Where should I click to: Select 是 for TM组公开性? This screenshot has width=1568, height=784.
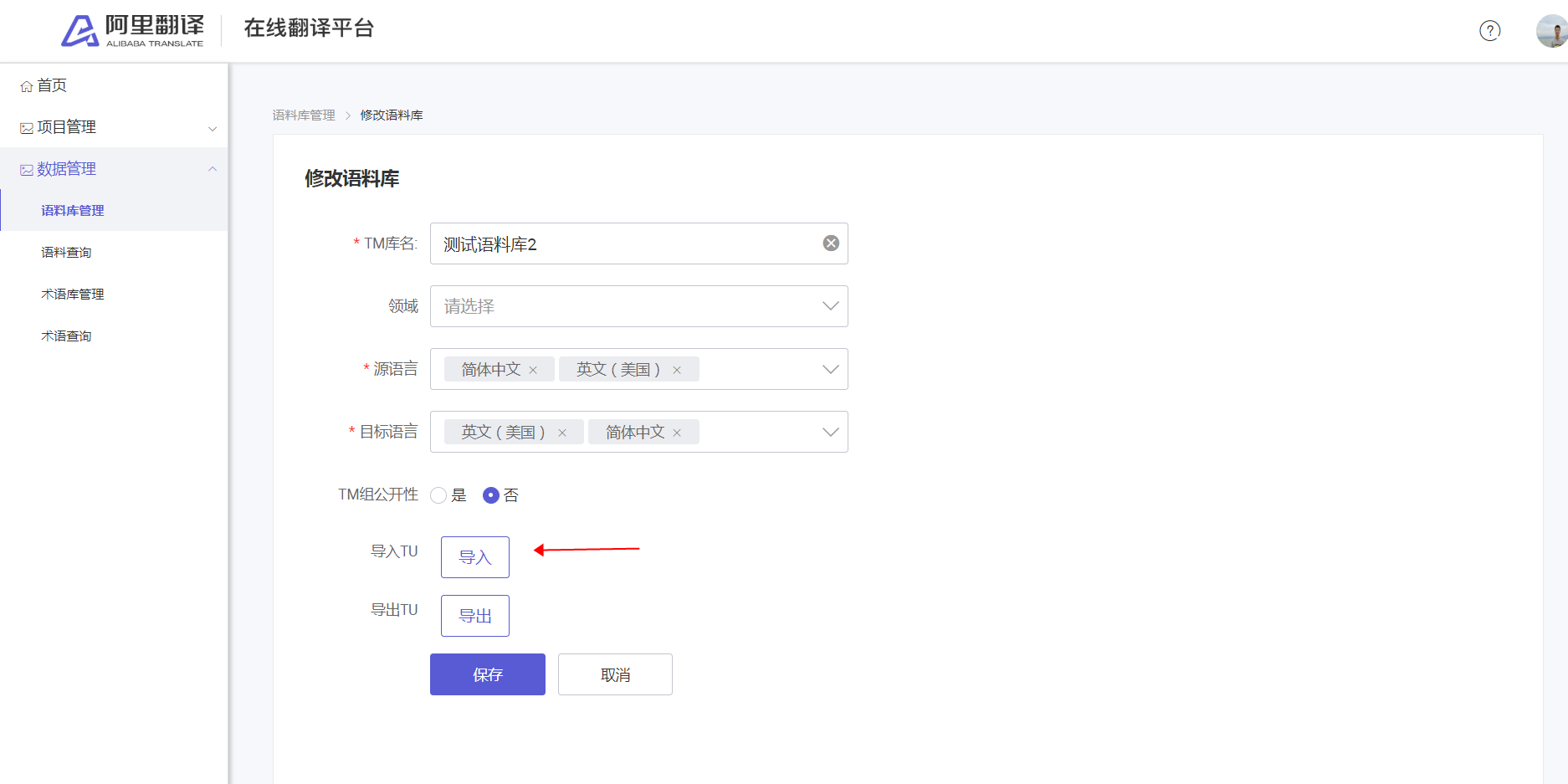[438, 495]
